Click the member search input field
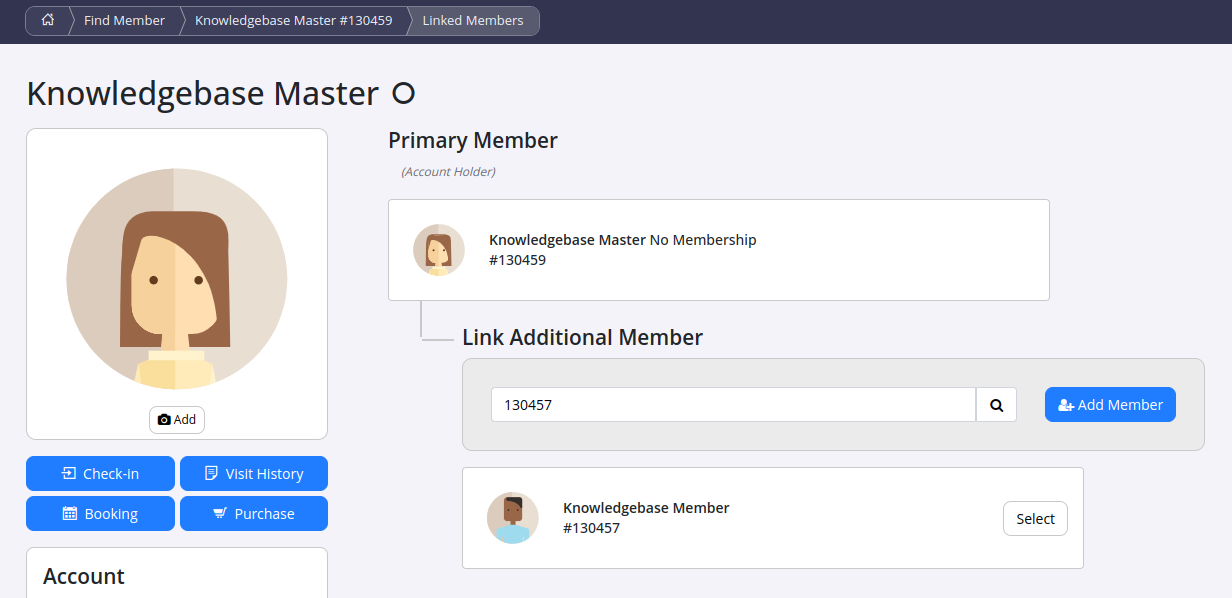 click(733, 405)
